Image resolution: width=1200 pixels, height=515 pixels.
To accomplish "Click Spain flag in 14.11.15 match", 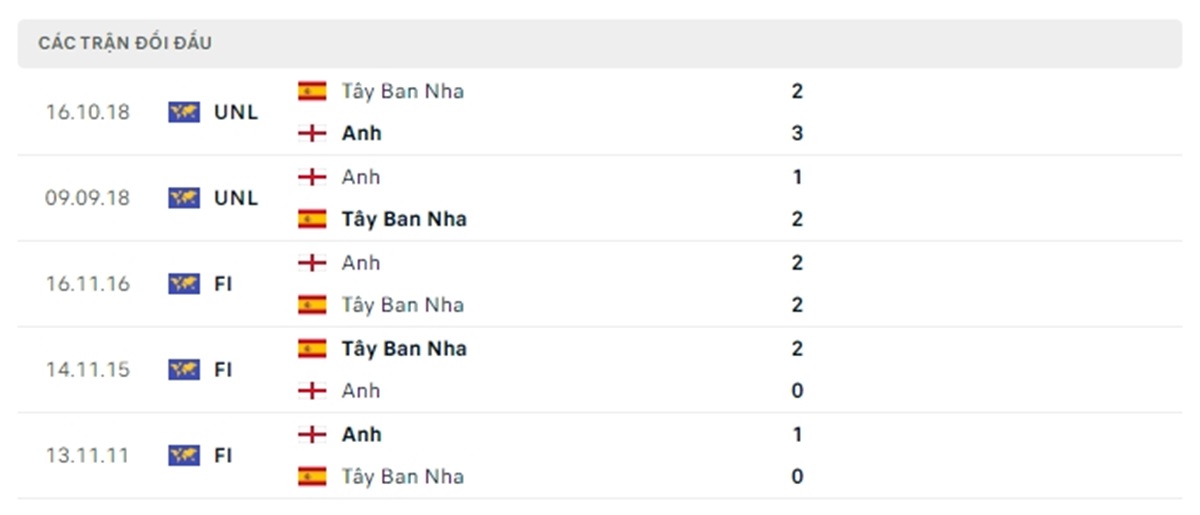I will pyautogui.click(x=312, y=348).
